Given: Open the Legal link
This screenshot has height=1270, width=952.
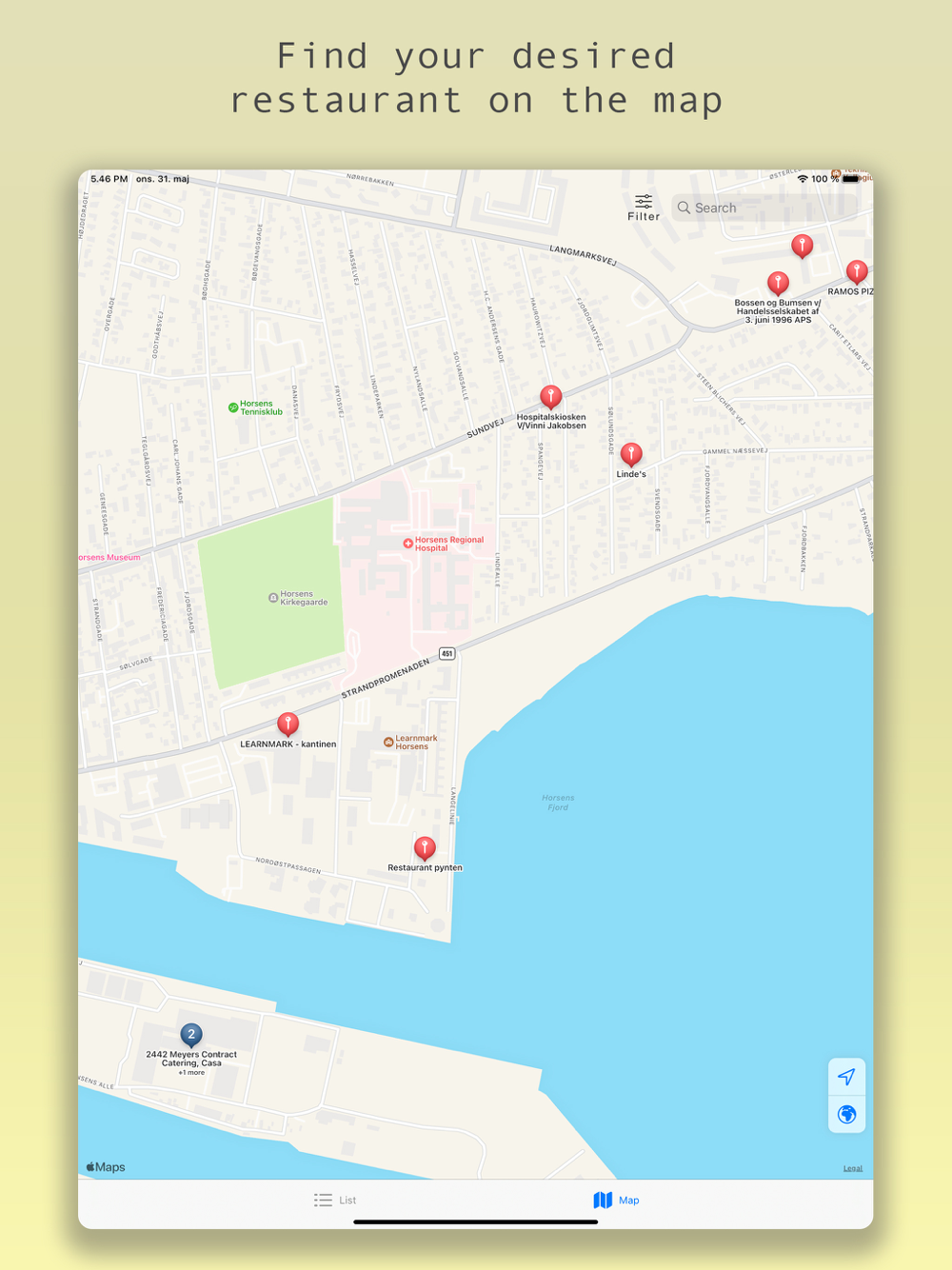Looking at the screenshot, I should click(853, 1168).
